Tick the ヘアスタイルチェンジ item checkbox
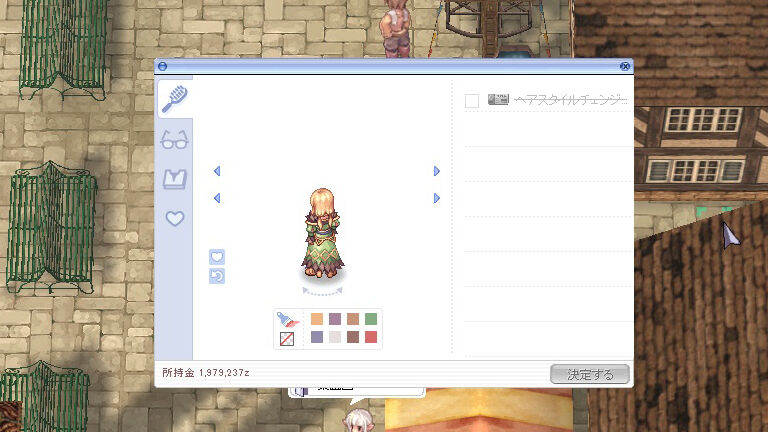This screenshot has width=768, height=432. [472, 100]
